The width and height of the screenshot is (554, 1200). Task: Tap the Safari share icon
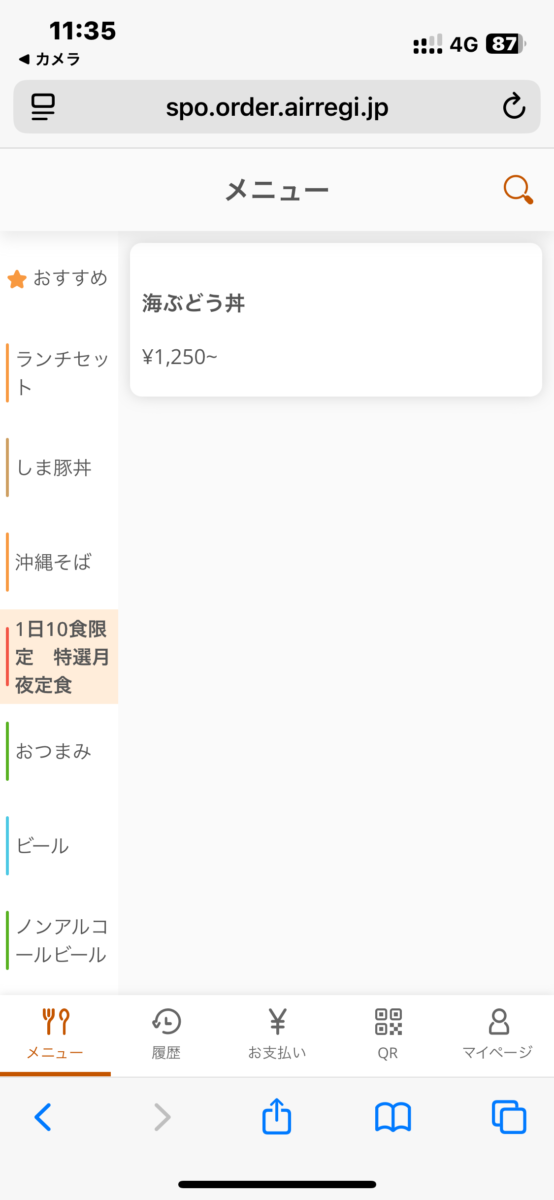276,1116
